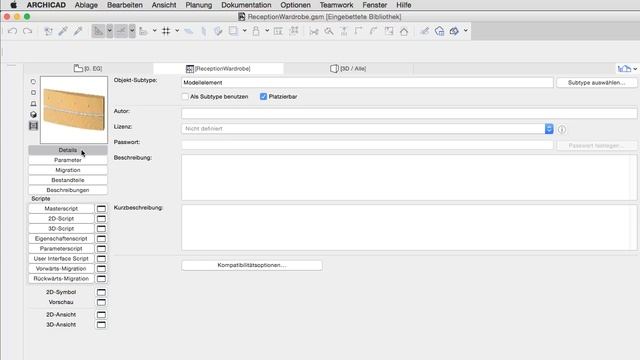Open the Beschreibungen section
This screenshot has width=640, height=360.
point(68,190)
